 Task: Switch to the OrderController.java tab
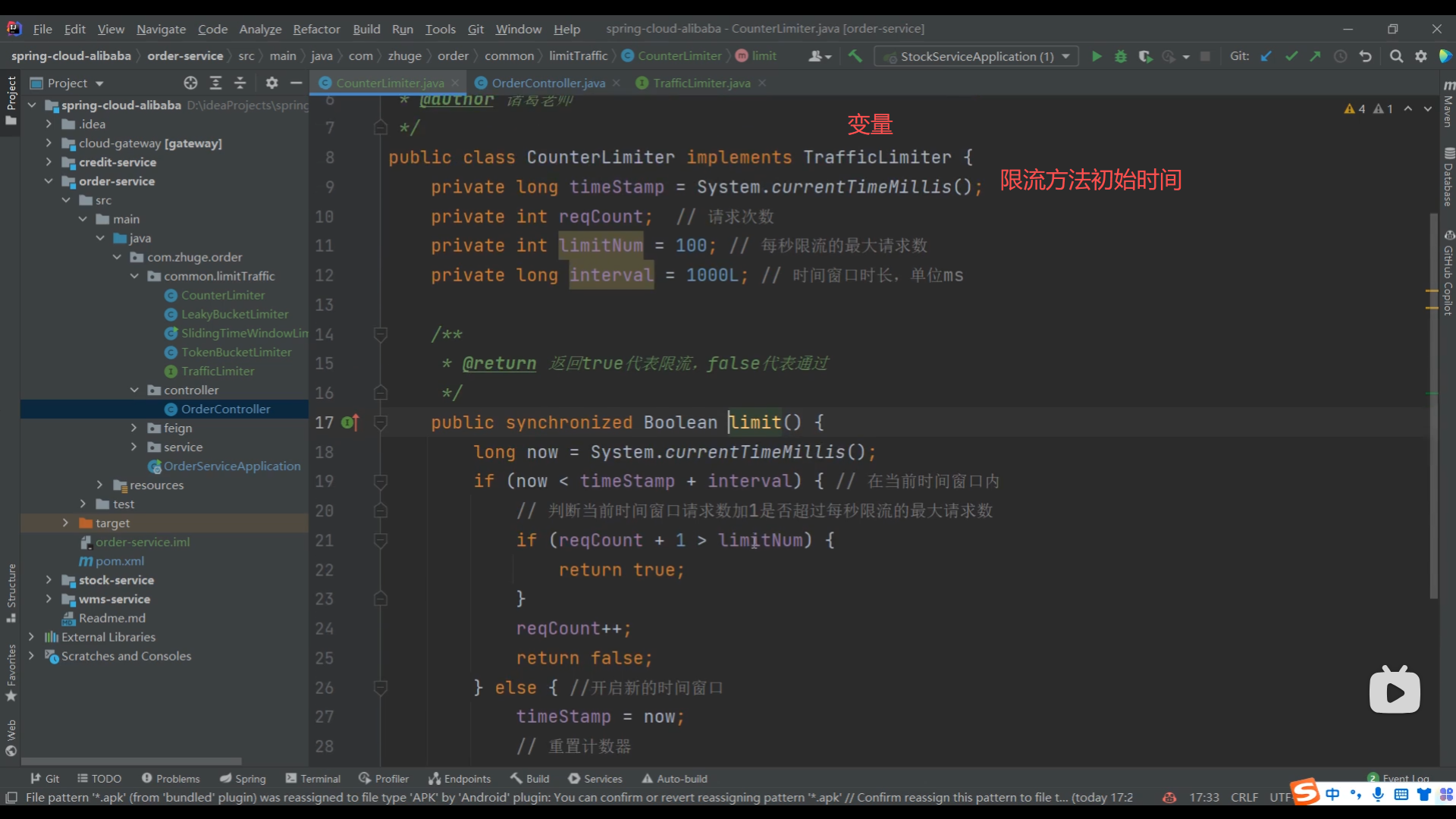548,83
